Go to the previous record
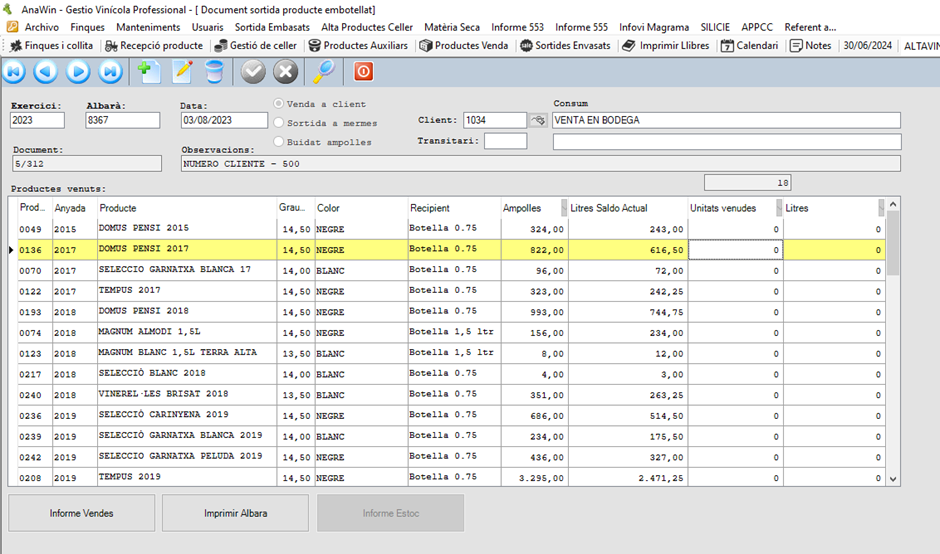This screenshot has height=554, width=940. [x=46, y=72]
